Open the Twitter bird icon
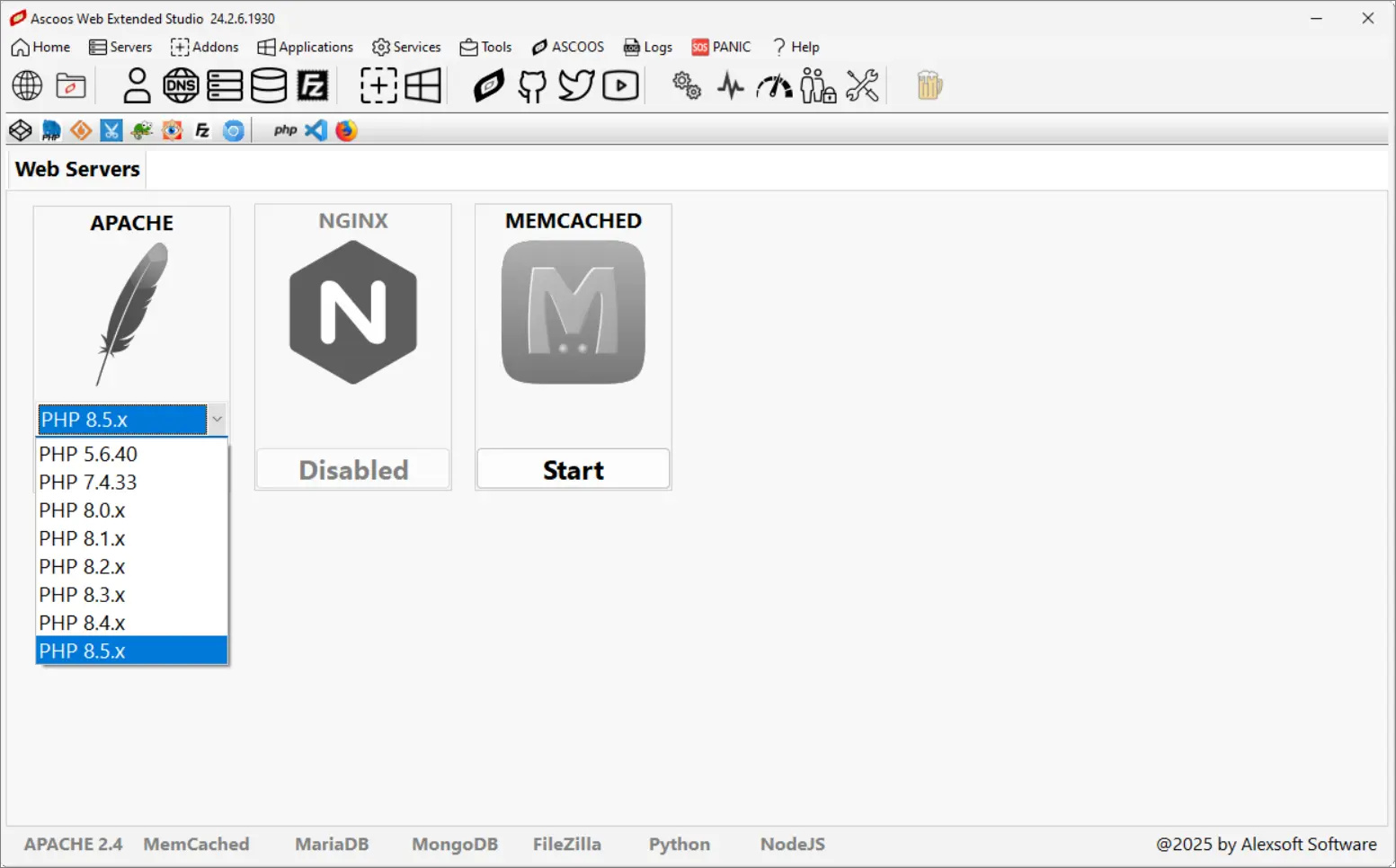 [576, 86]
